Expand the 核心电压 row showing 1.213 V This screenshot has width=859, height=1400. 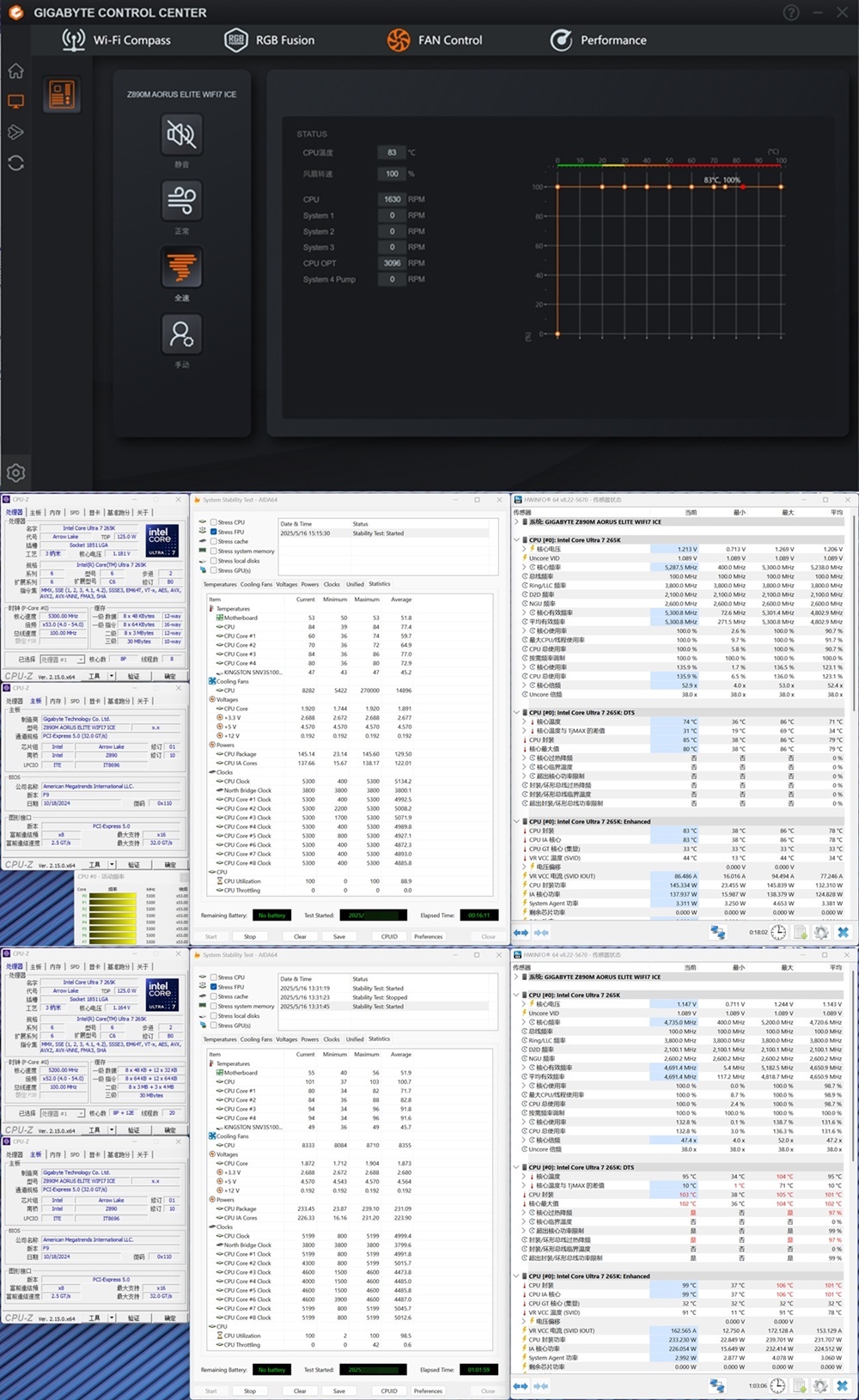pos(526,549)
